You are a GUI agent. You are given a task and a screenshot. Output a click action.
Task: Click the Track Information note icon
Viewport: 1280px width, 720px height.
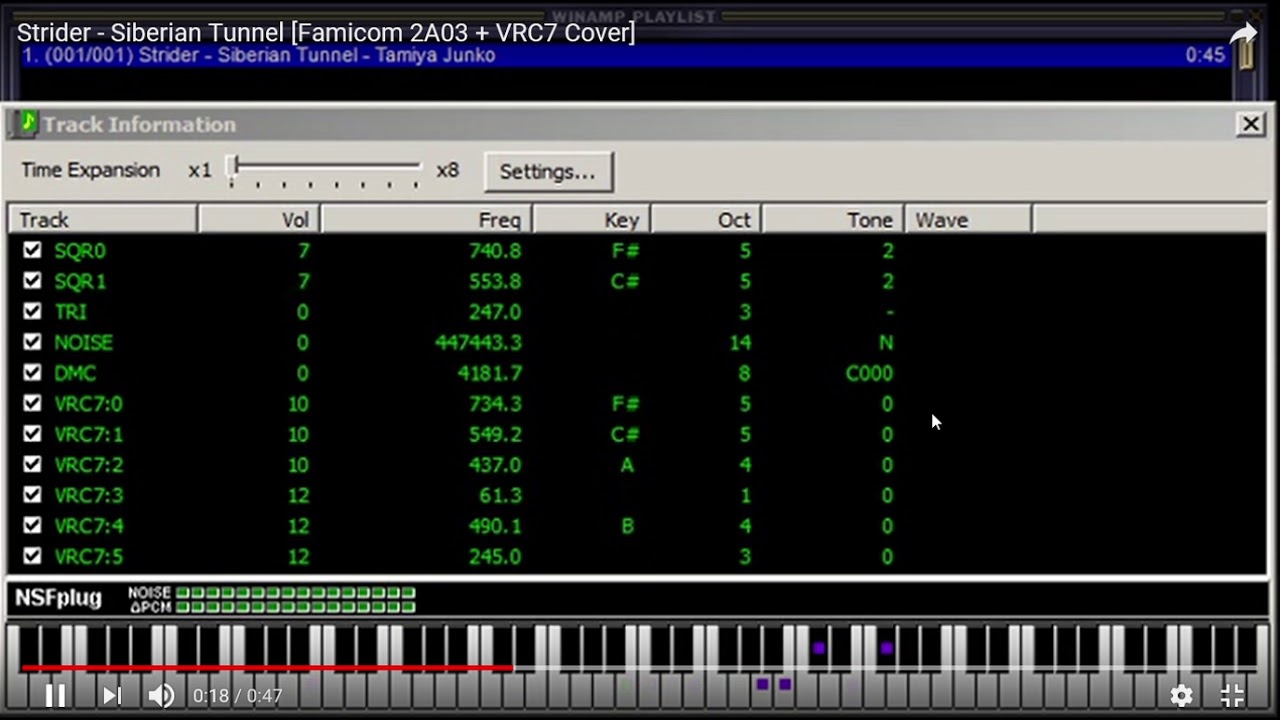(x=27, y=123)
